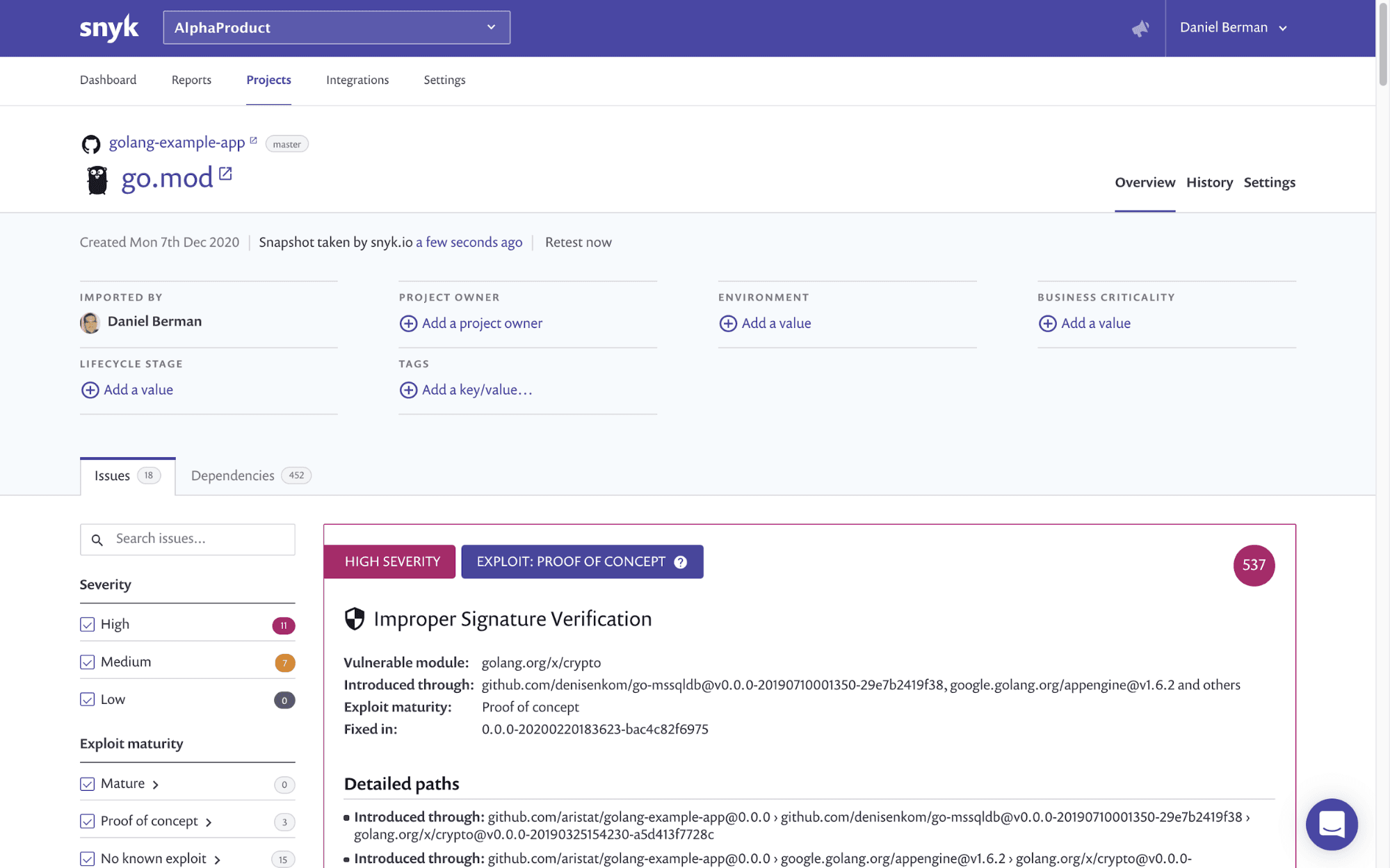Click the plus icon under Tags
This screenshot has width=1390, height=868.
(x=408, y=390)
